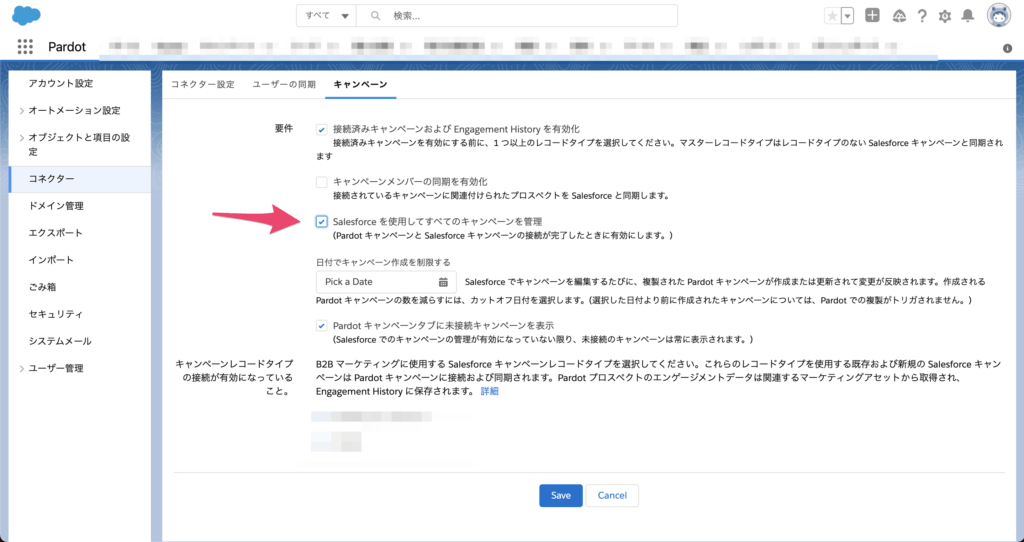The width and height of the screenshot is (1024, 542).
Task: Click the Pick a Date field
Action: pyautogui.click(x=386, y=282)
